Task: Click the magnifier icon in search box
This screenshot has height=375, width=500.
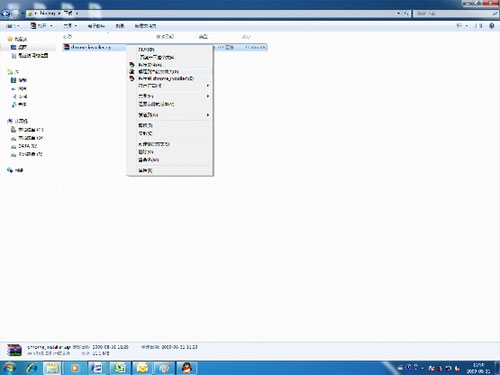Action: click(495, 13)
